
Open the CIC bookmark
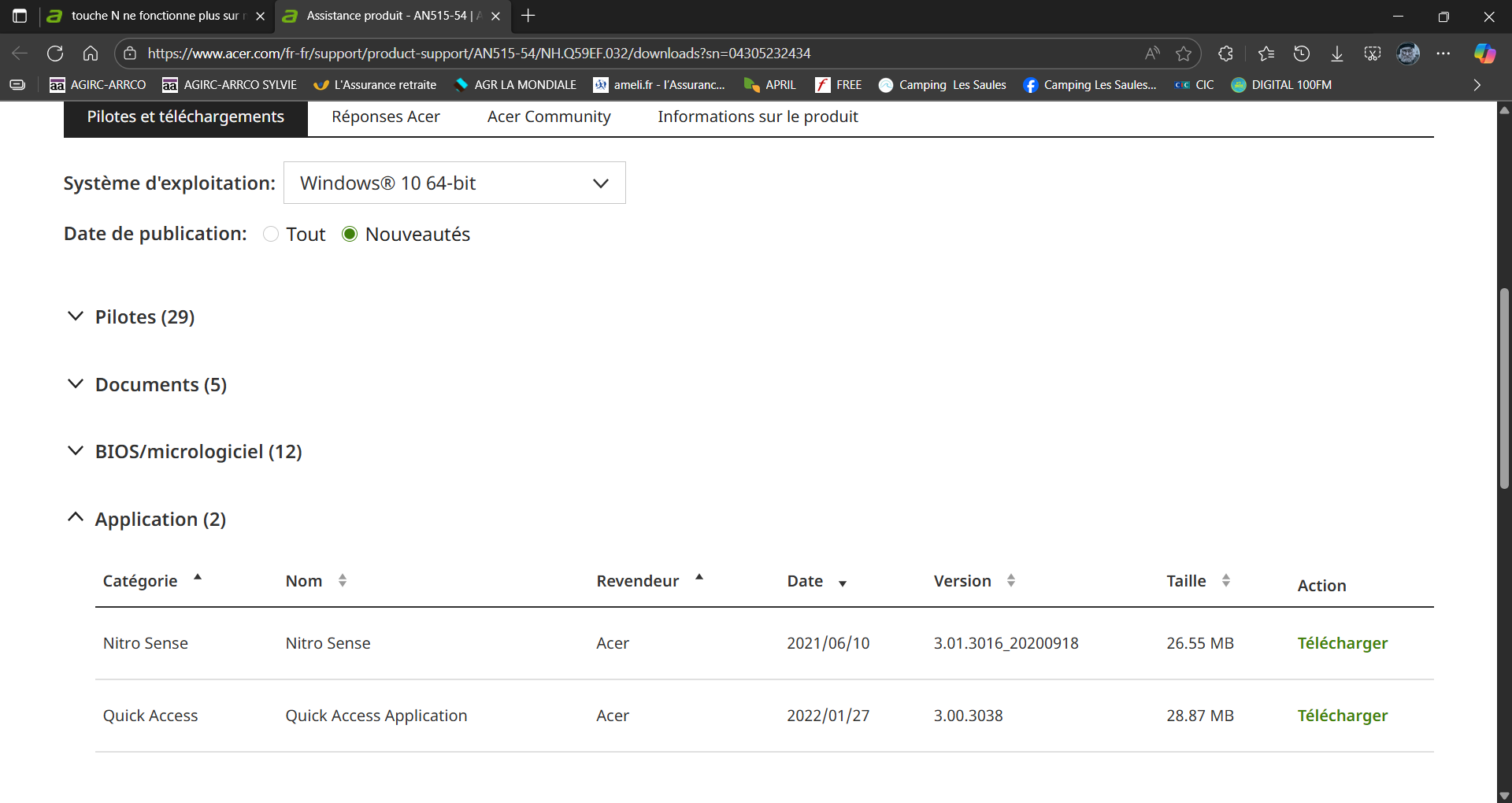tap(1194, 85)
